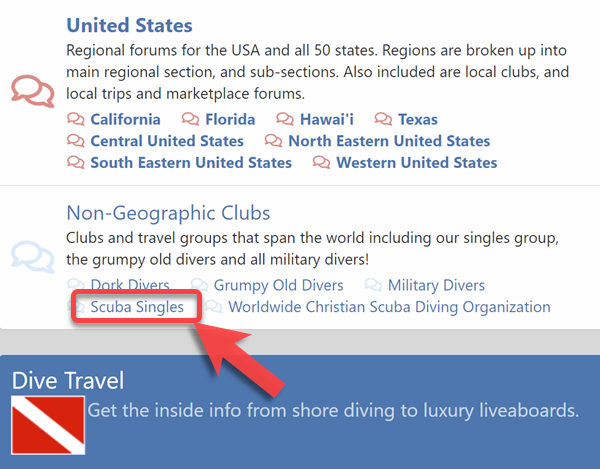Open the United States forum heading

pyautogui.click(x=129, y=25)
